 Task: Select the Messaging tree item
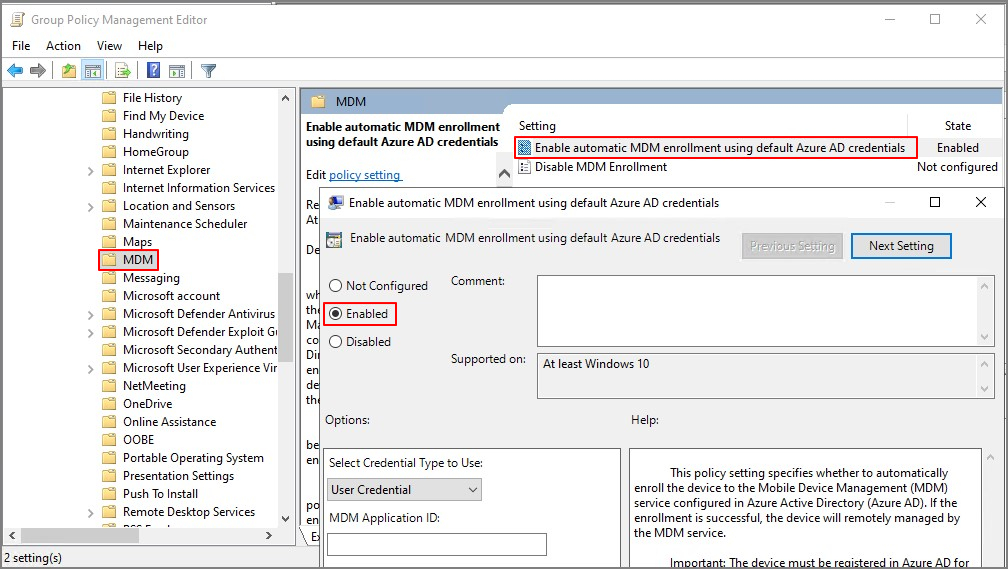tap(151, 278)
